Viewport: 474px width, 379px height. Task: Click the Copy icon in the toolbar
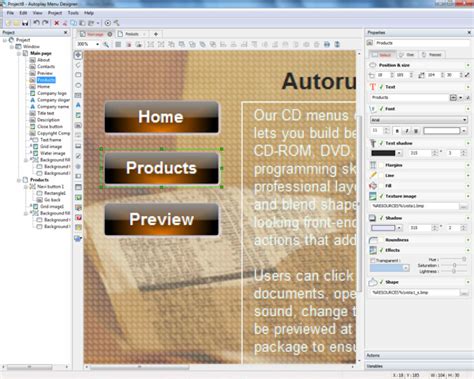73,23
